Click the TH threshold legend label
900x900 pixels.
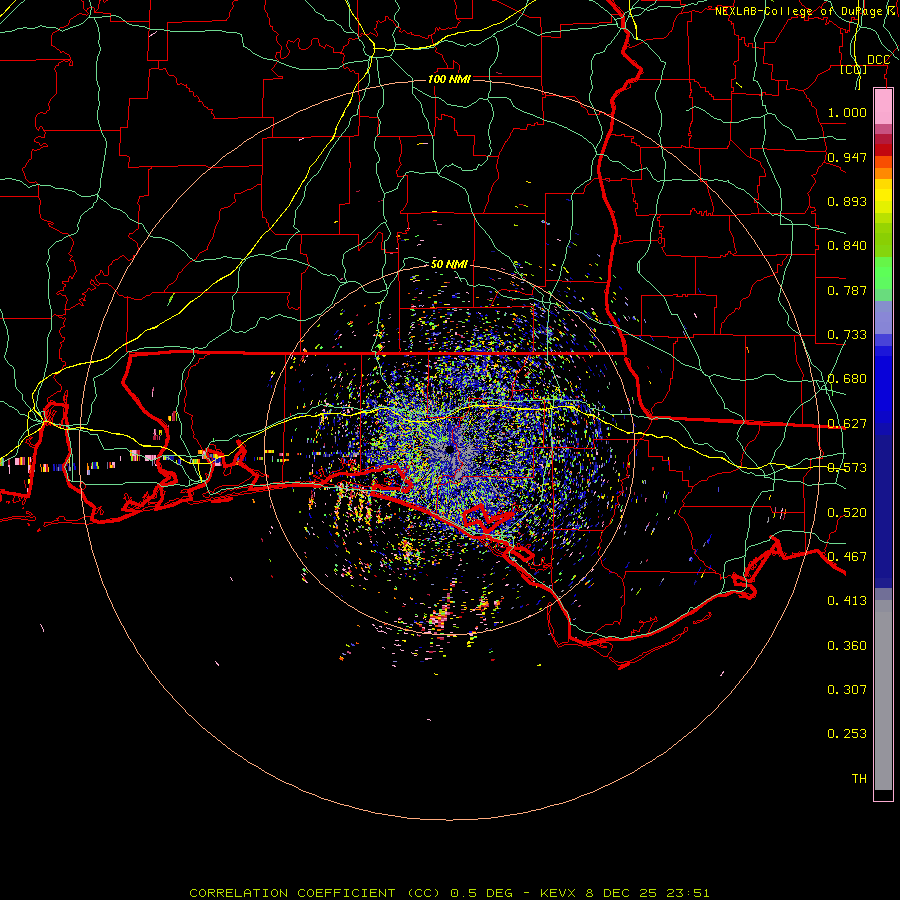859,779
